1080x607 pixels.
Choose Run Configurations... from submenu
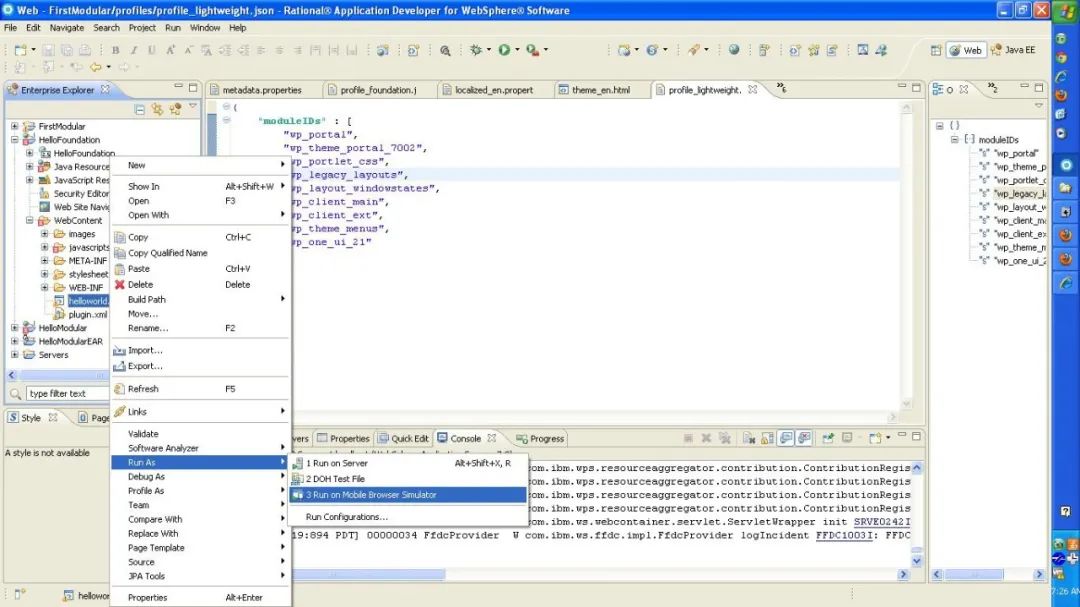(x=346, y=517)
